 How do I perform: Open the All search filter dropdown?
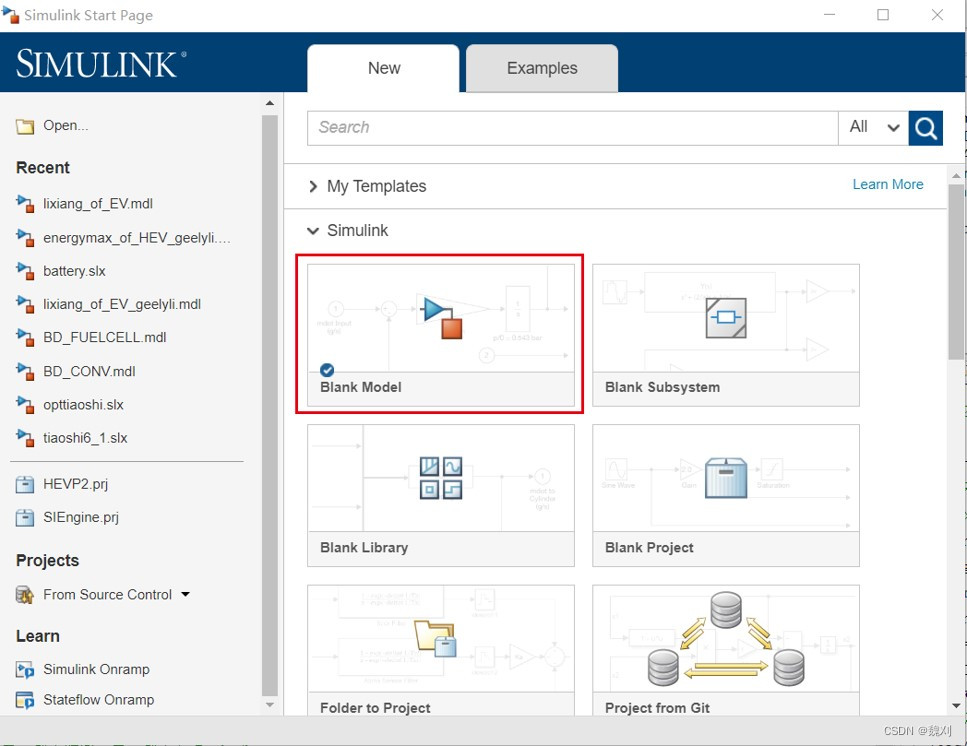click(873, 128)
